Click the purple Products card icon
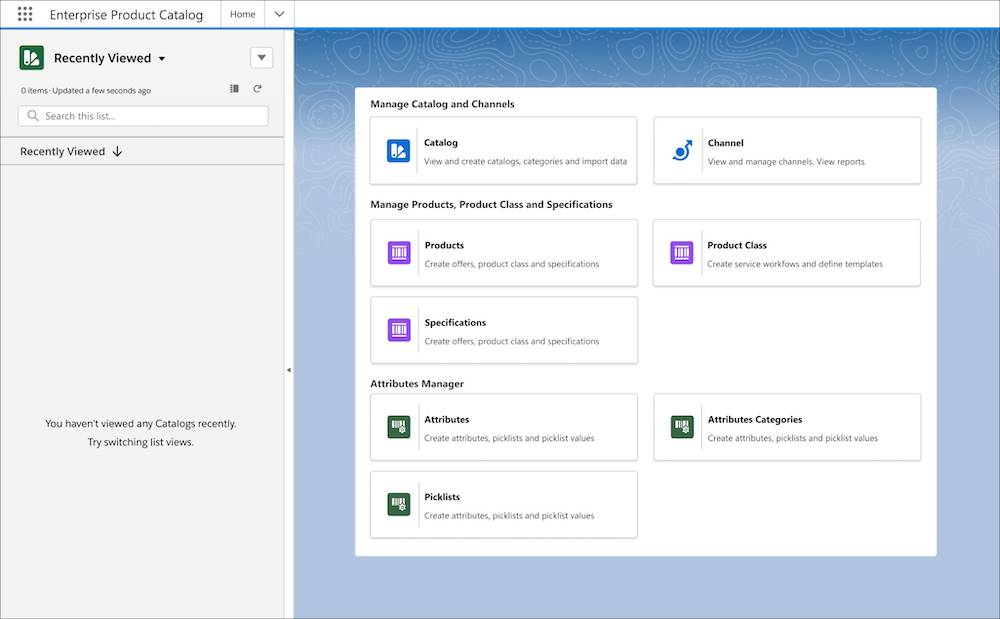 click(399, 253)
